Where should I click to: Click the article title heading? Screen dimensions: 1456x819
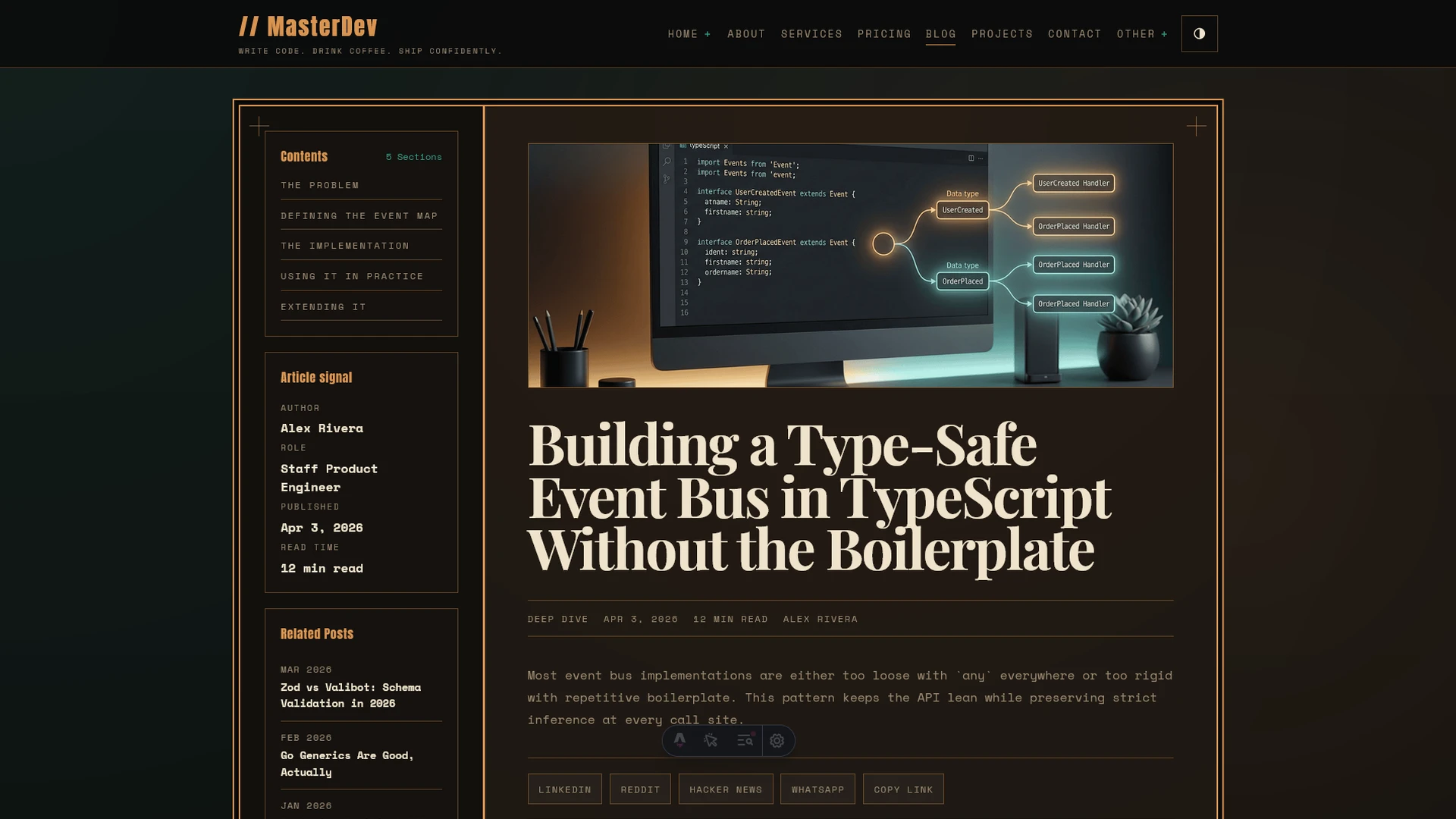tap(819, 497)
